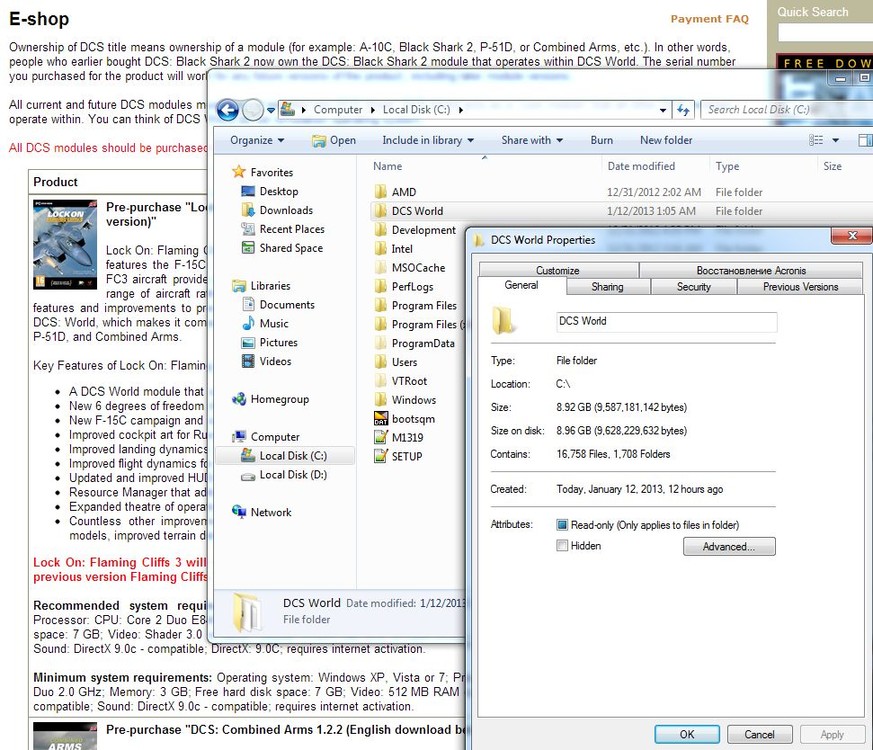Switch to the Security tab
Image resolution: width=873 pixels, height=750 pixels.
click(694, 286)
